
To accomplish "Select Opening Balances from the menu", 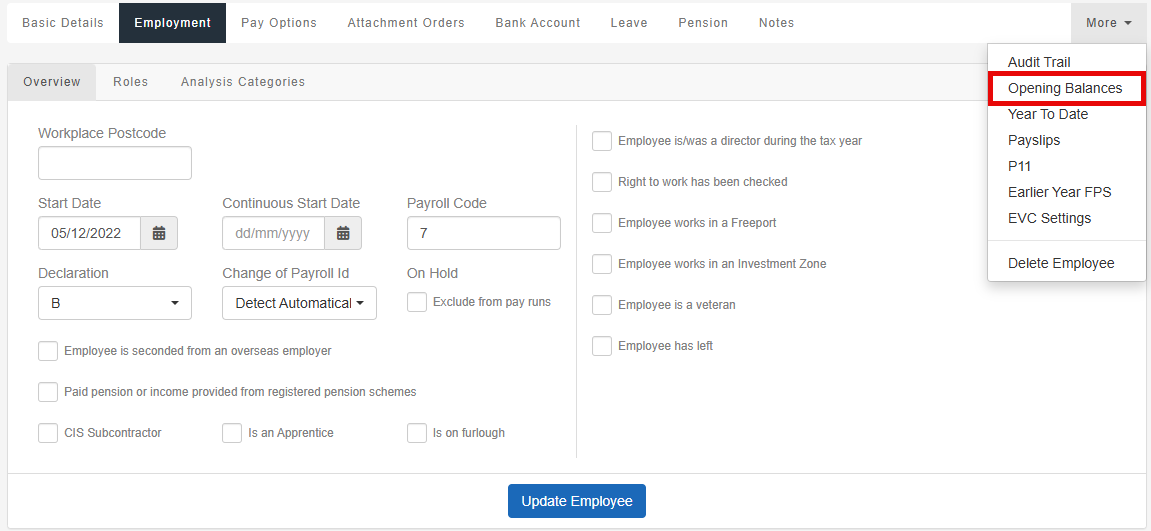I will click(x=1065, y=88).
